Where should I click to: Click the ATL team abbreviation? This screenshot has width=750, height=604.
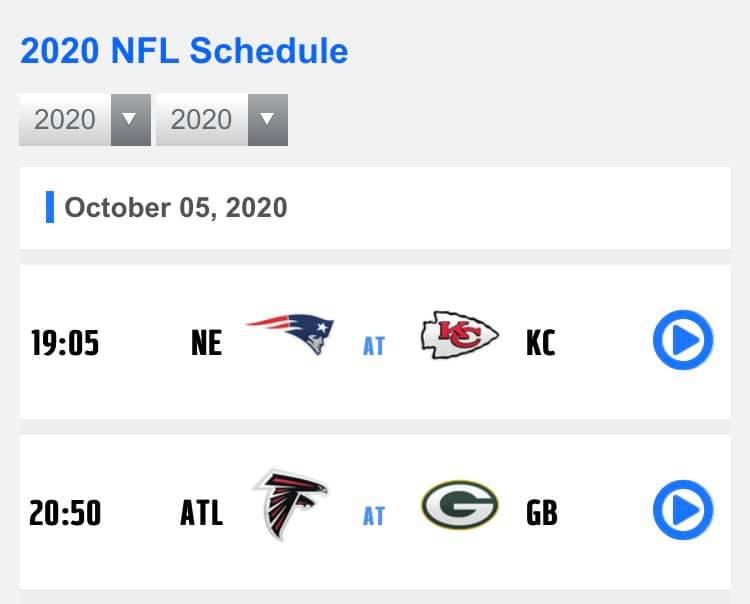(201, 513)
